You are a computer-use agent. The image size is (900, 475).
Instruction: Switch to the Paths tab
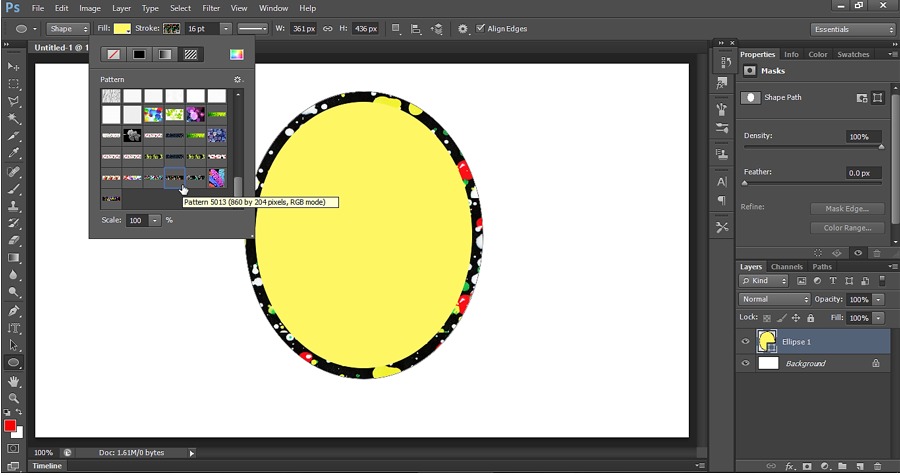822,267
